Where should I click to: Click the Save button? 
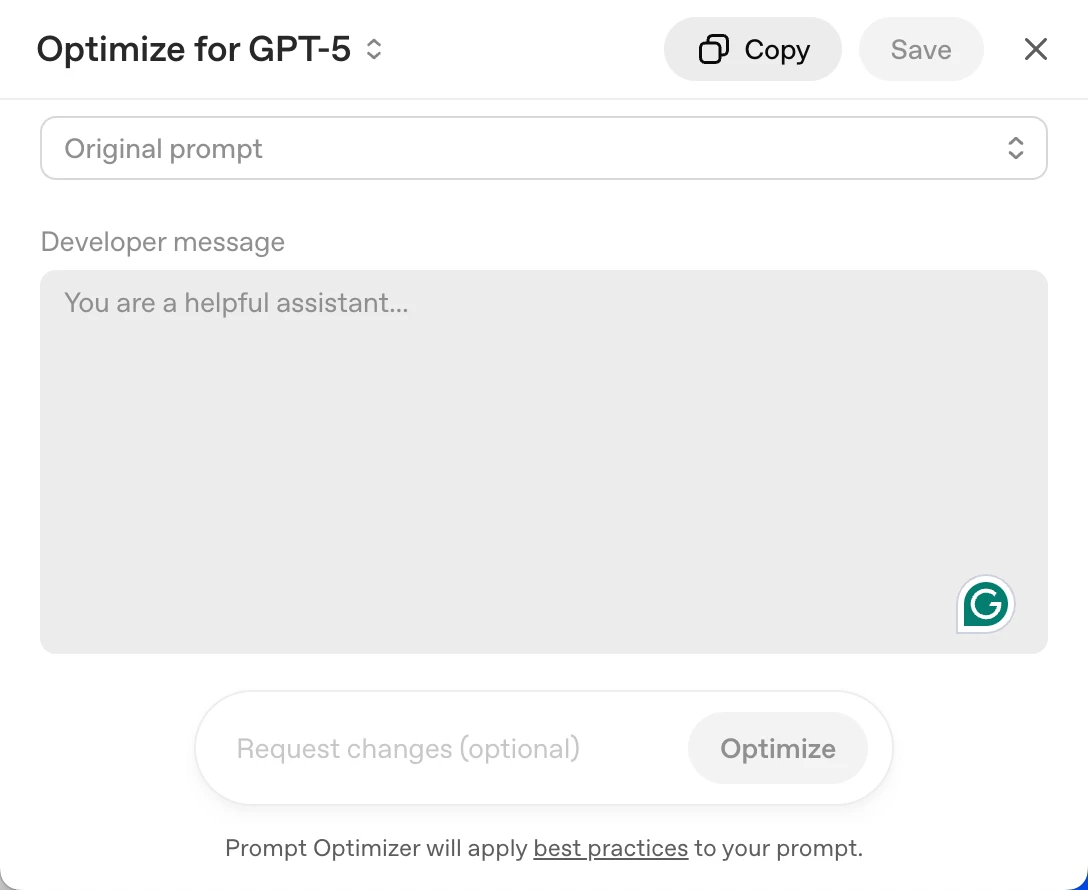coord(921,49)
